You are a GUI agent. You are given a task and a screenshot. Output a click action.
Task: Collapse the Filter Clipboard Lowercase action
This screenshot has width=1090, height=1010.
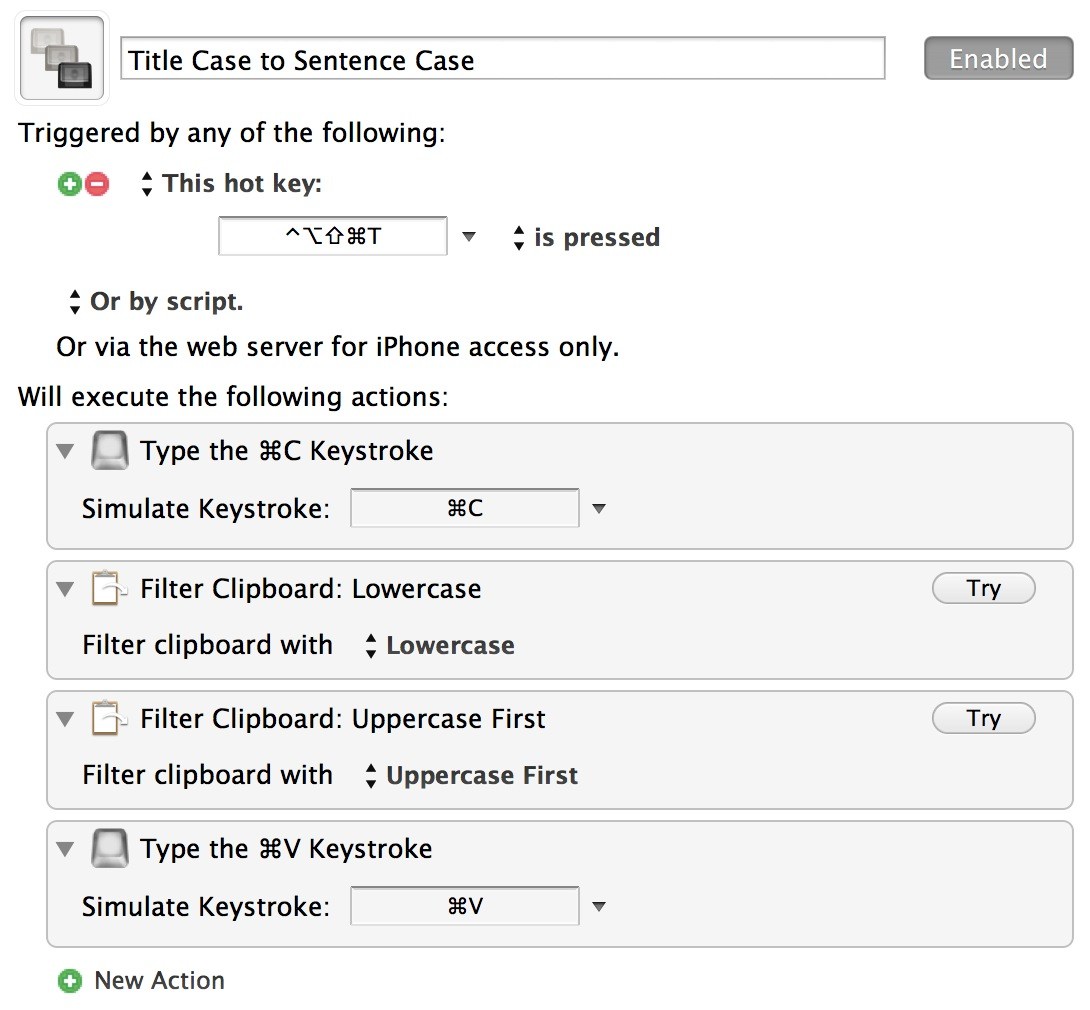click(65, 589)
